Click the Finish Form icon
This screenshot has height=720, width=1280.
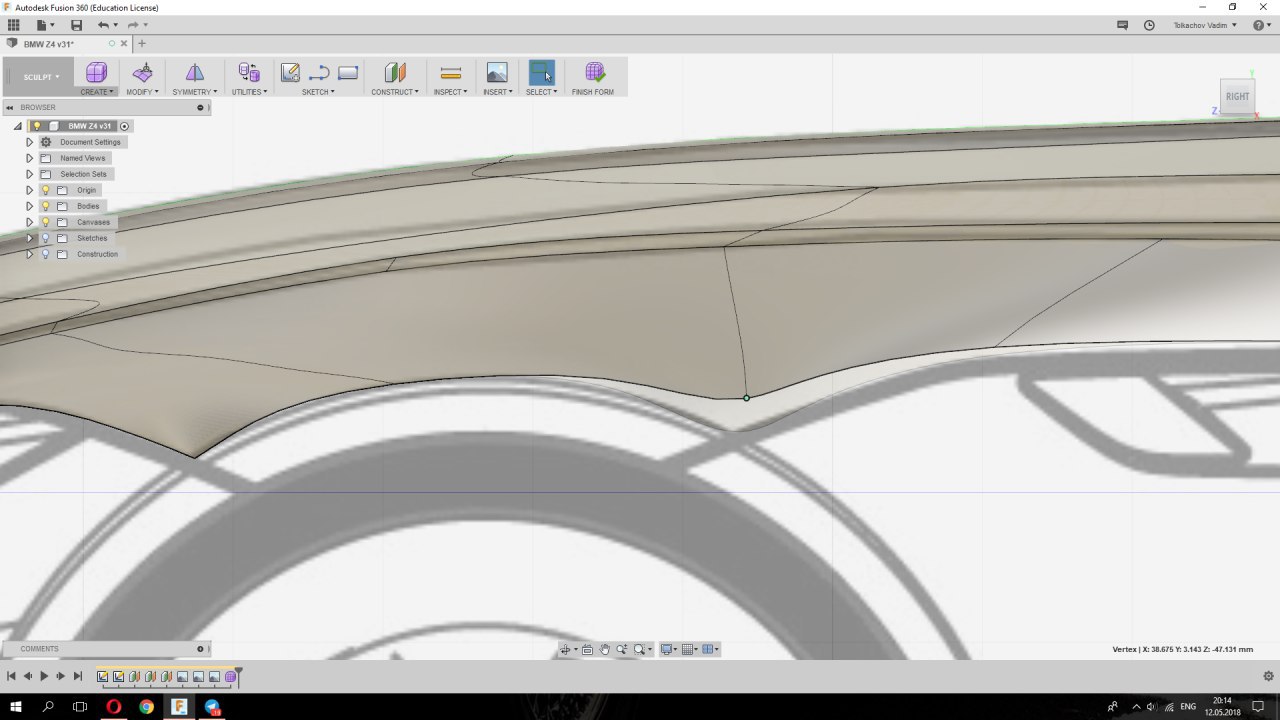pyautogui.click(x=594, y=72)
